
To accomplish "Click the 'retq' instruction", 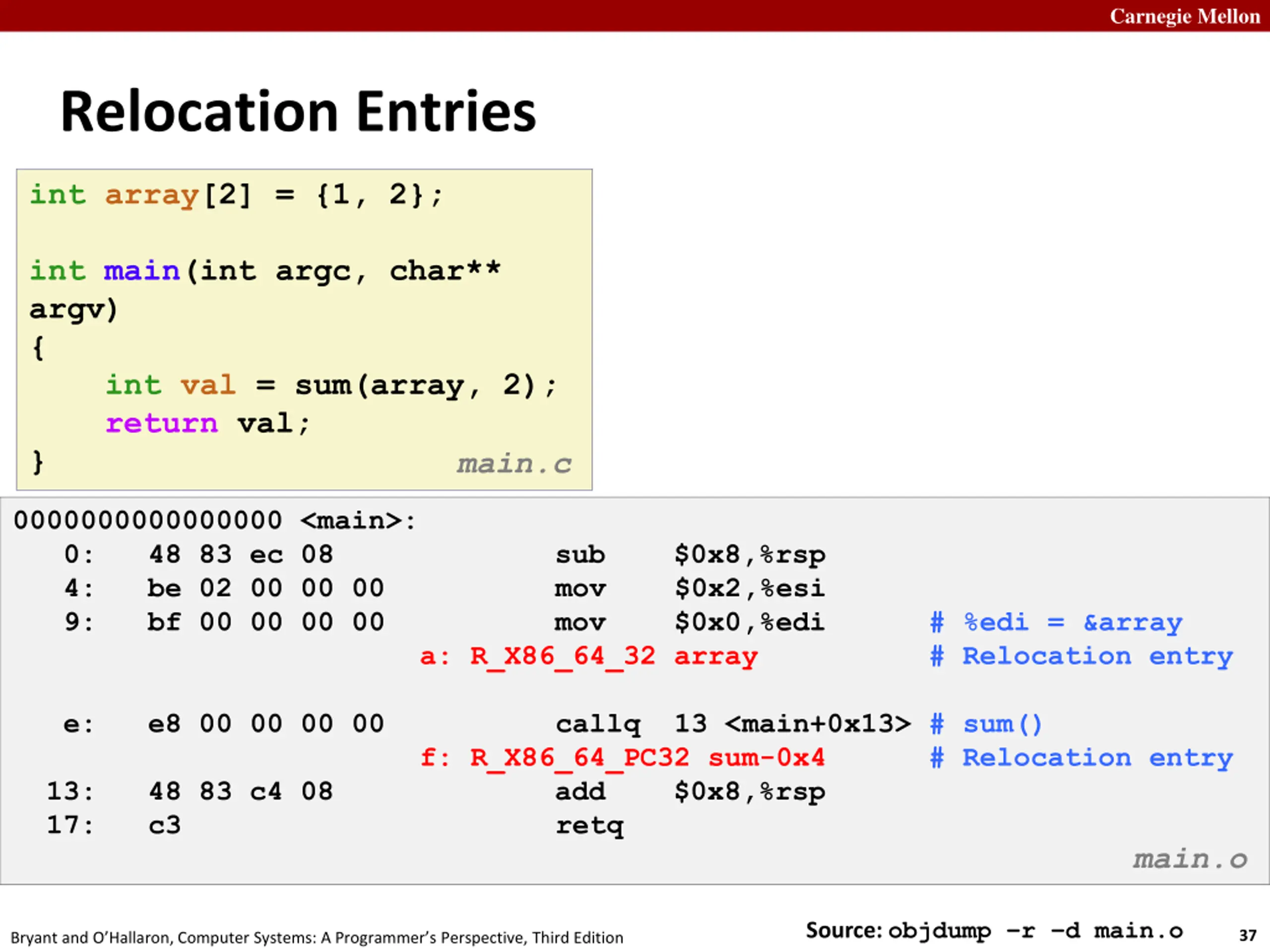I will [x=590, y=827].
